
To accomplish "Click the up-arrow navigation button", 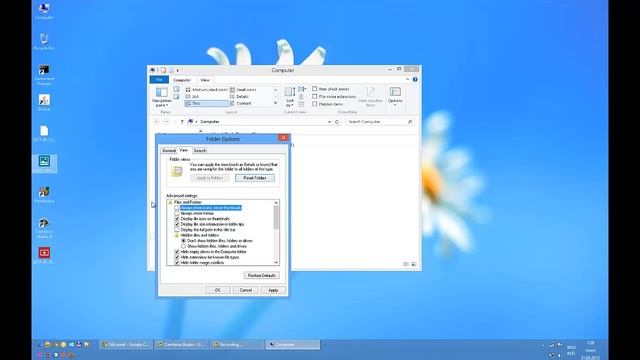I will [x=182, y=122].
